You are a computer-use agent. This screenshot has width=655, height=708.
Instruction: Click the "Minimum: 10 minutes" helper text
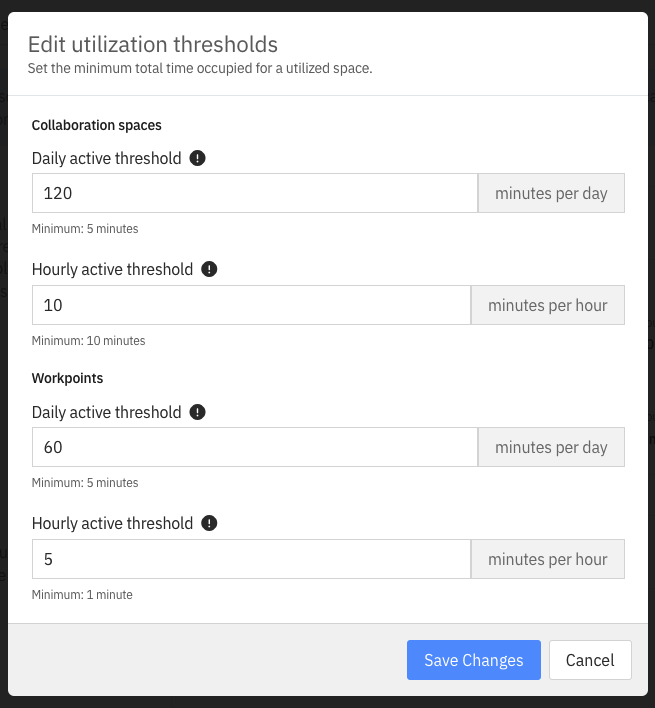[x=88, y=340]
